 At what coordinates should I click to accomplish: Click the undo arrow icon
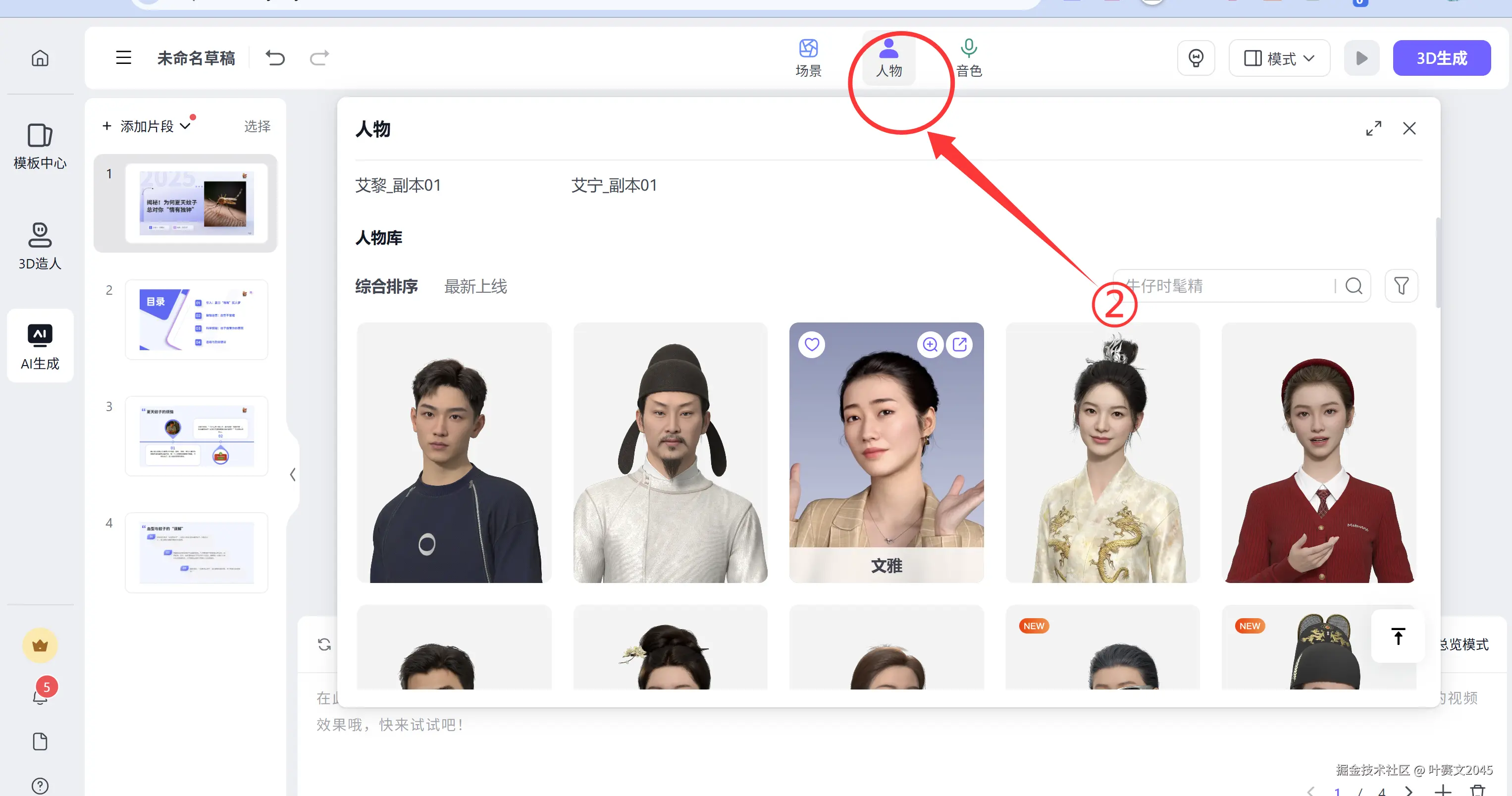(x=275, y=57)
